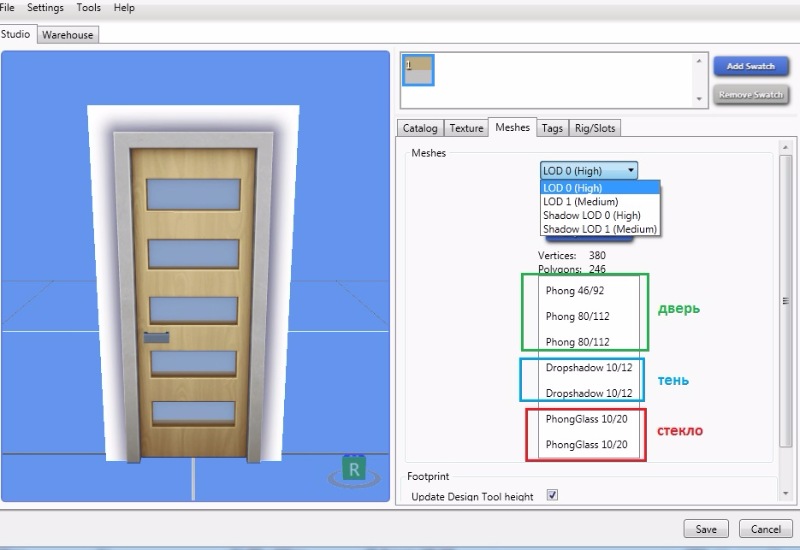Switch to the Warehouse tab
The image size is (800, 550).
click(68, 35)
